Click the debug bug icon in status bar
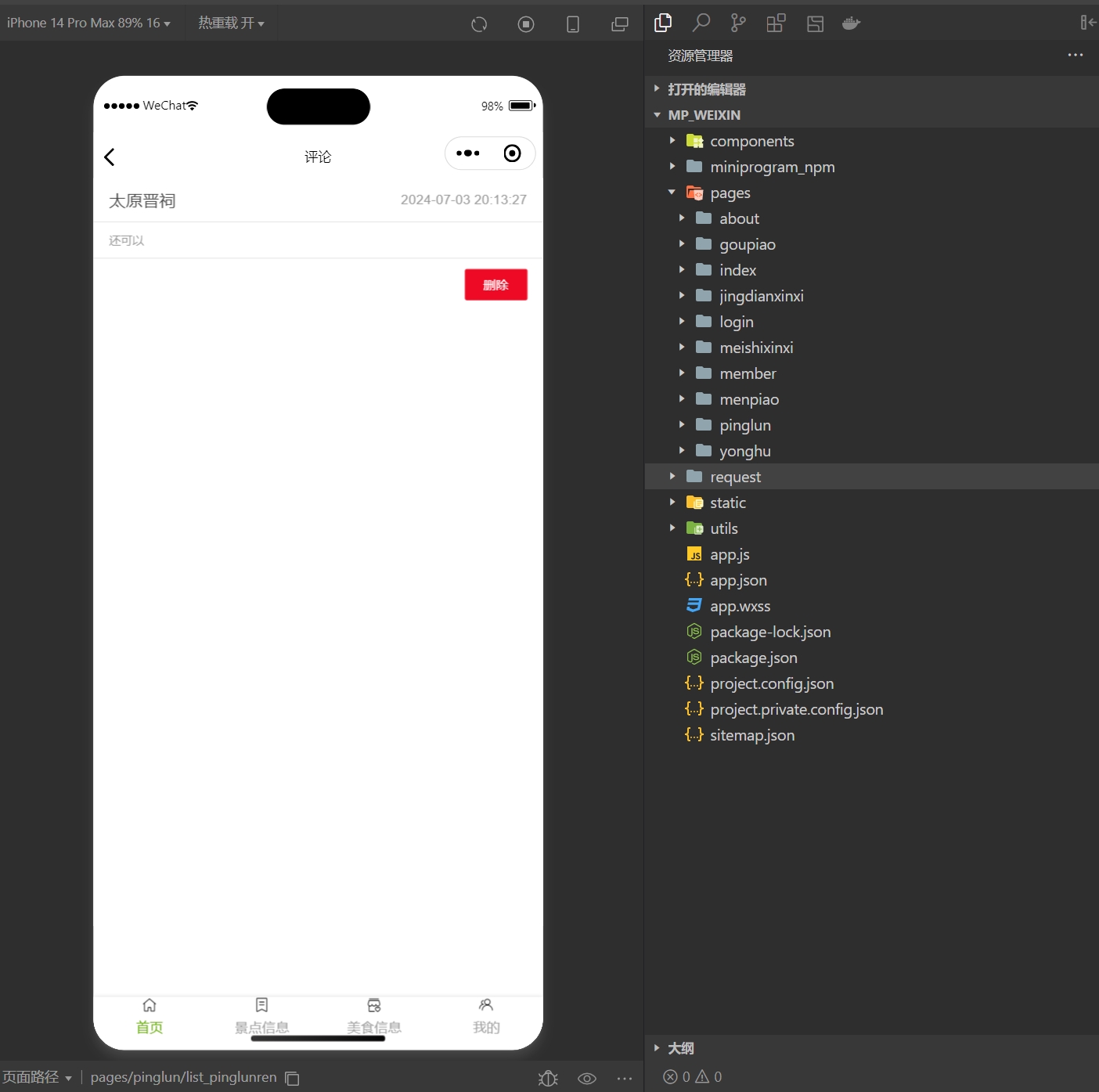 click(548, 1078)
